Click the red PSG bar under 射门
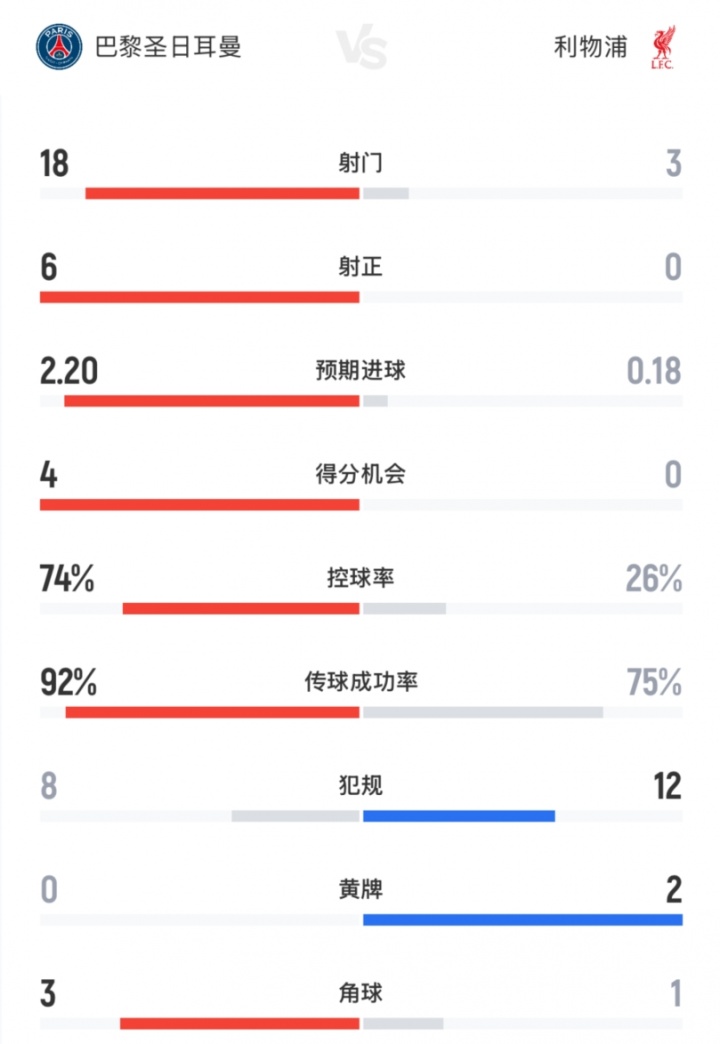The height and width of the screenshot is (1044, 720). coord(222,193)
